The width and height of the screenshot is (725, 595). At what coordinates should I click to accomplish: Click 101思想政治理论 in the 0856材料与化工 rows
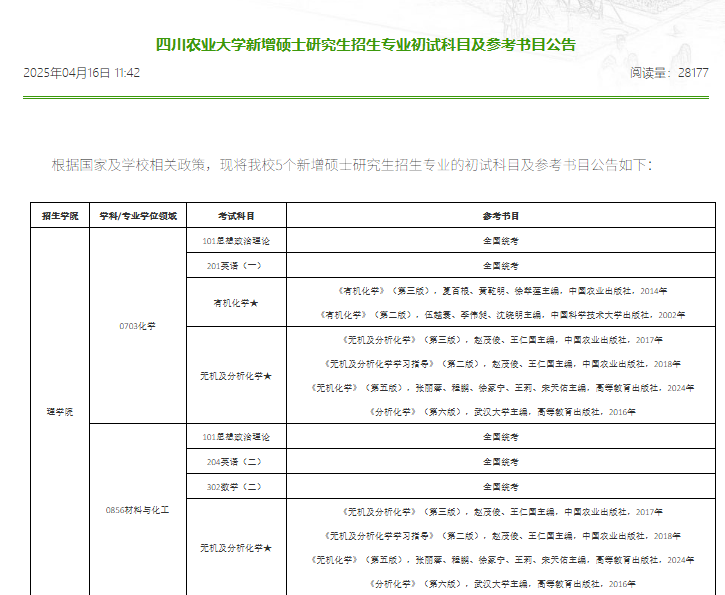click(x=236, y=437)
